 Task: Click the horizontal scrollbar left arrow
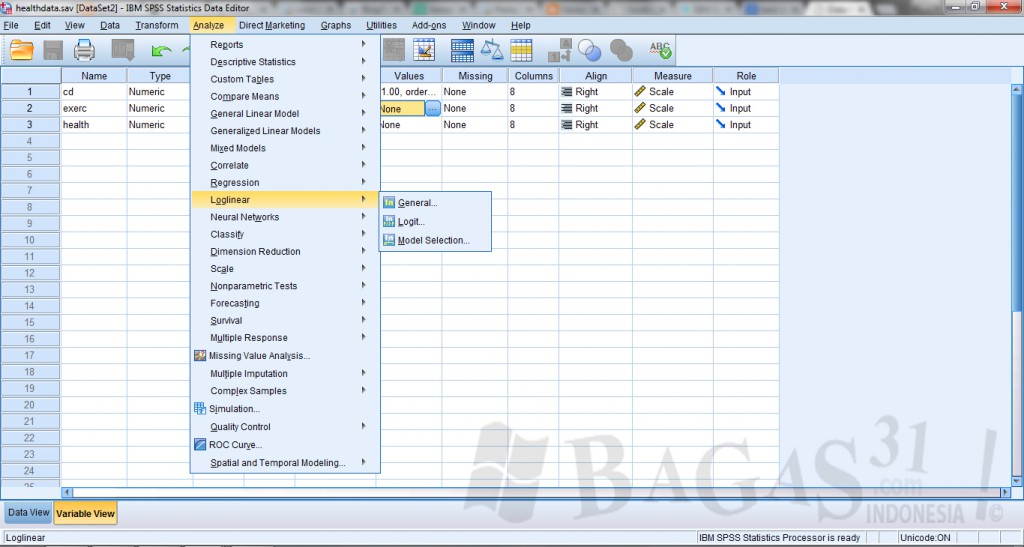coord(67,493)
